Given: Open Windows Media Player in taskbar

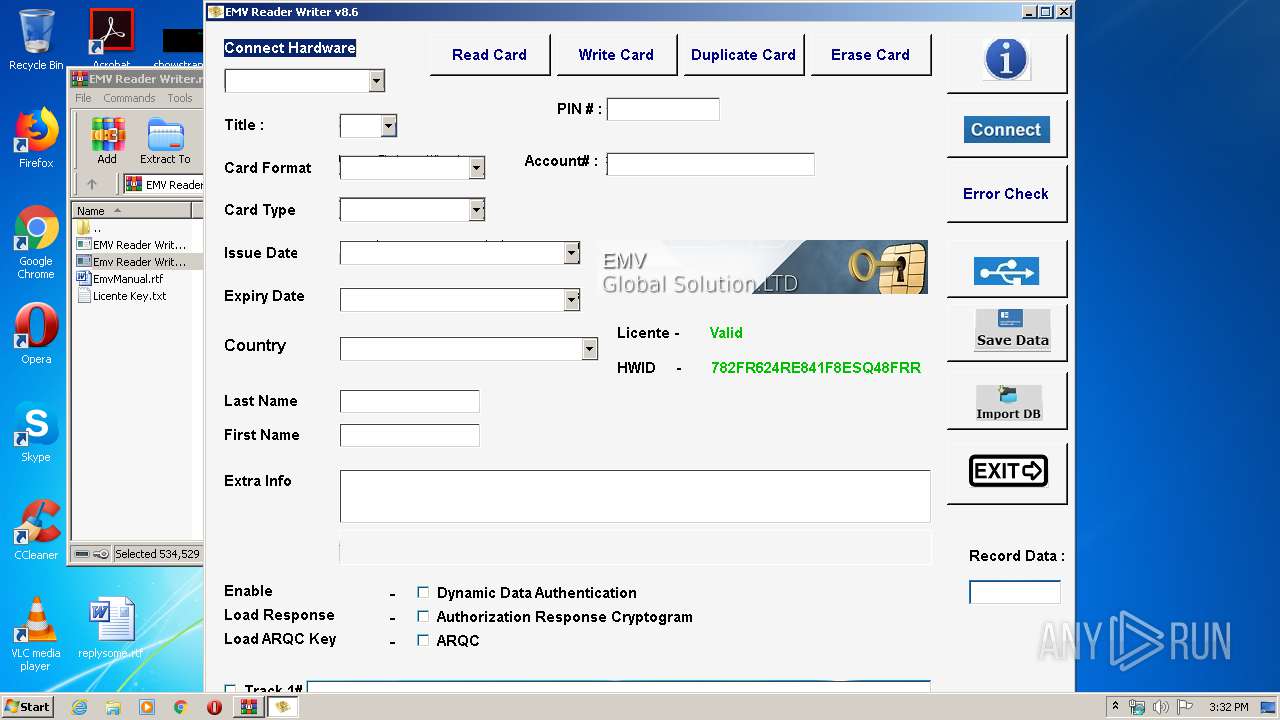Looking at the screenshot, I should click(x=147, y=707).
